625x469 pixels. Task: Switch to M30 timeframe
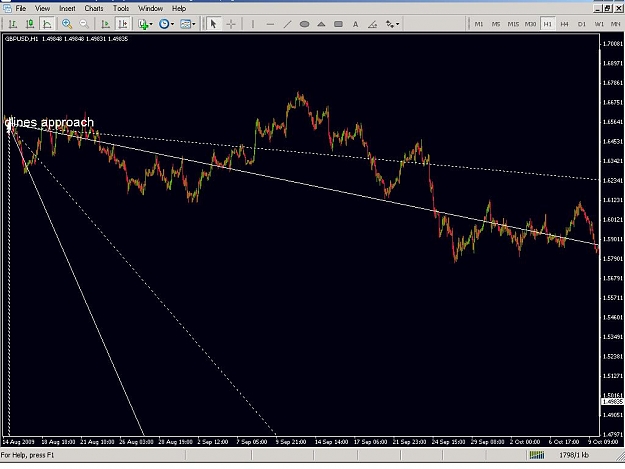530,24
